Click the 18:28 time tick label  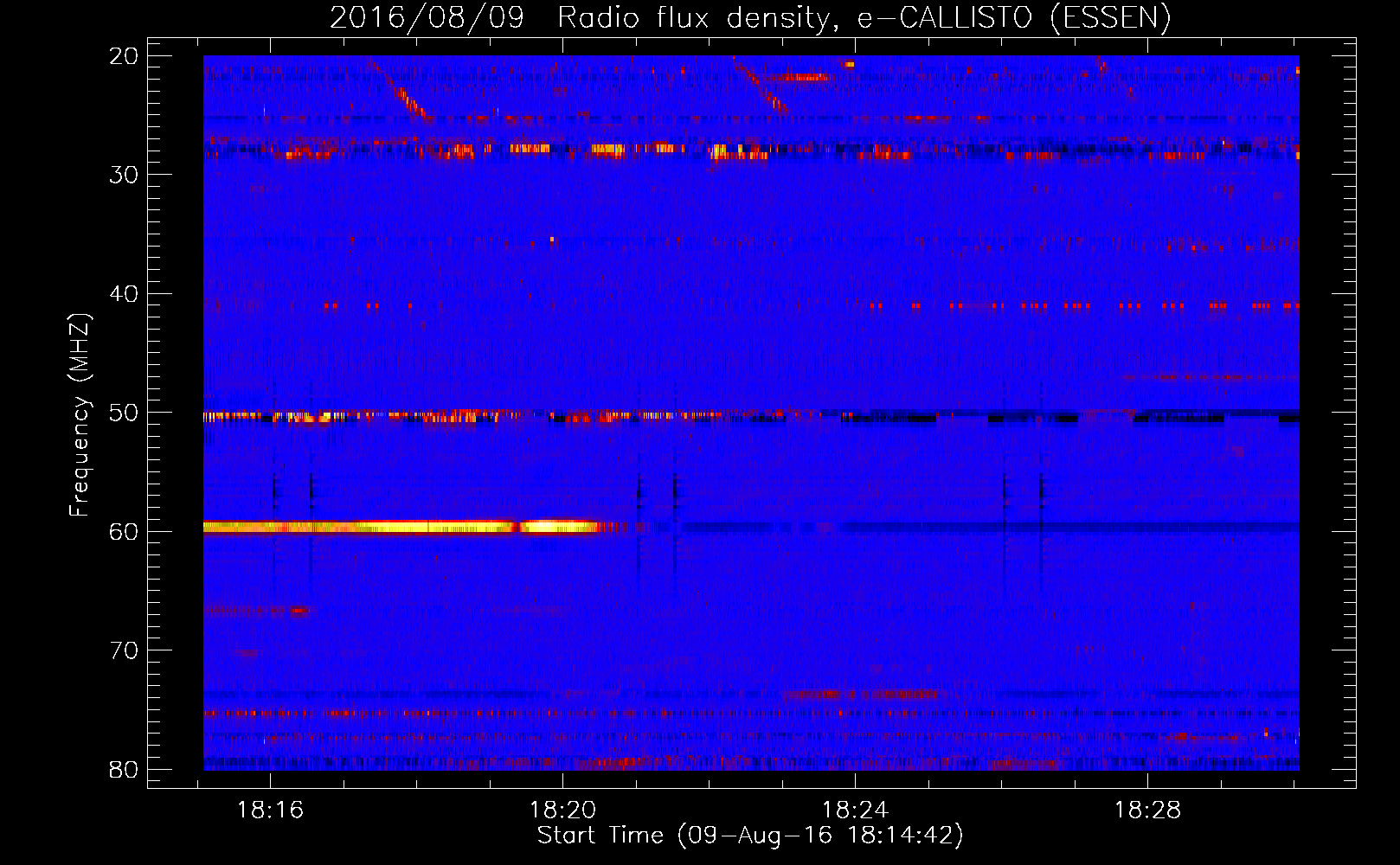coord(1147,811)
